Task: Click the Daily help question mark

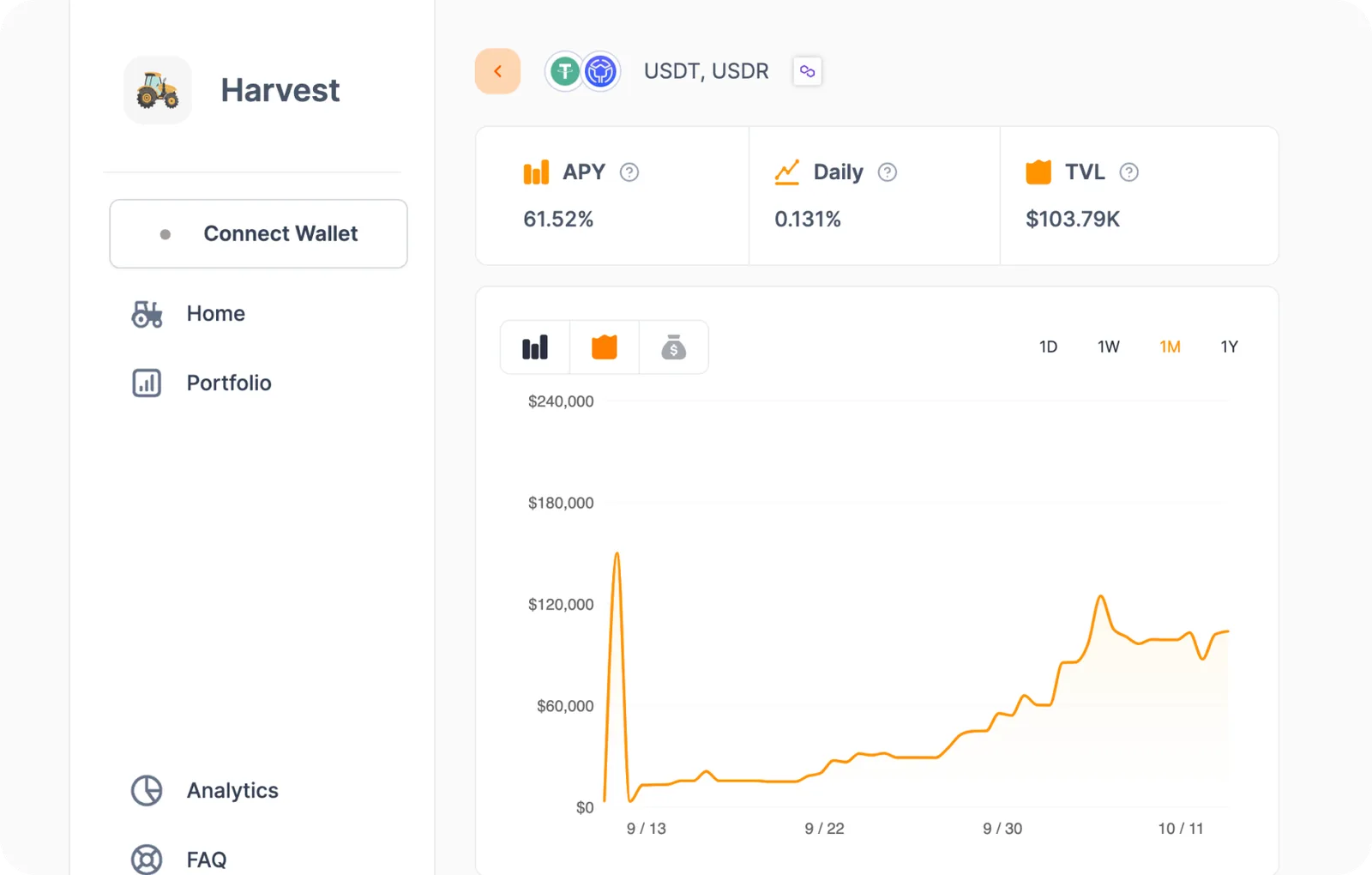Action: 888,172
